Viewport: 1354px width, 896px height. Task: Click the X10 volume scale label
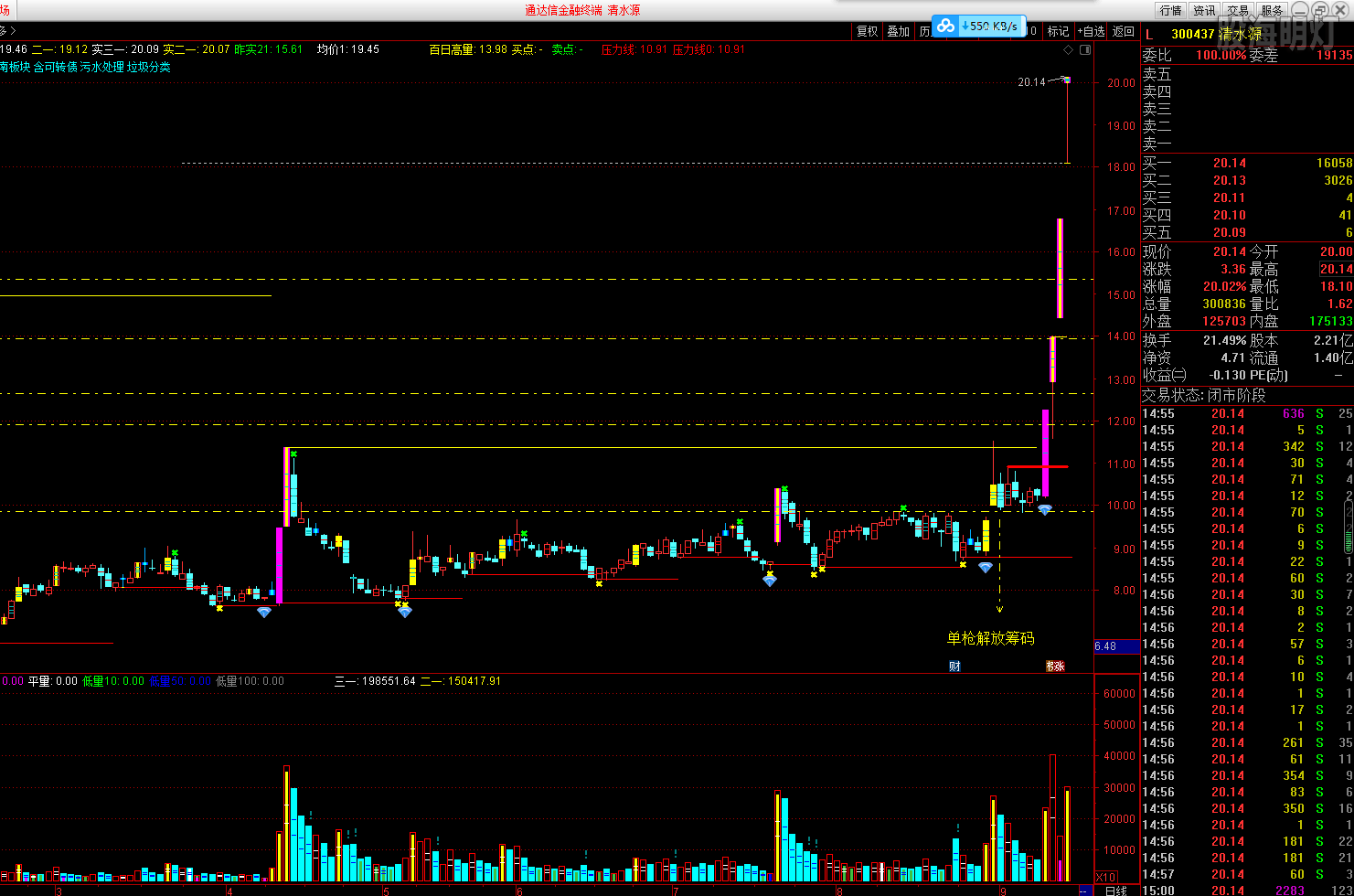pyautogui.click(x=1106, y=877)
